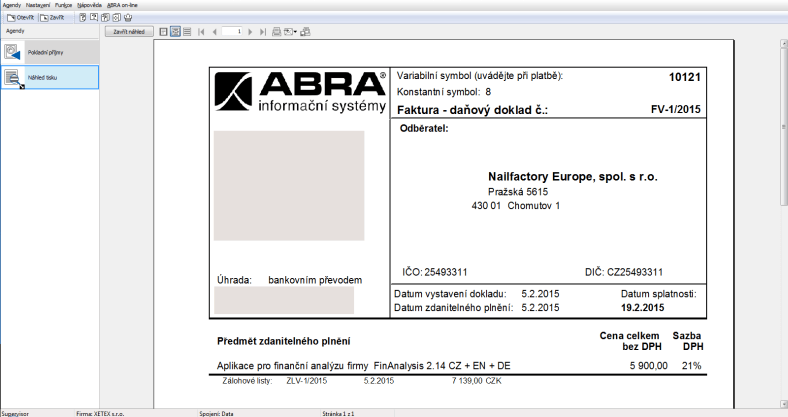Screen dimensions: 788x417
Task: Click the Otevřít toolbar button
Action: (x=21, y=18)
